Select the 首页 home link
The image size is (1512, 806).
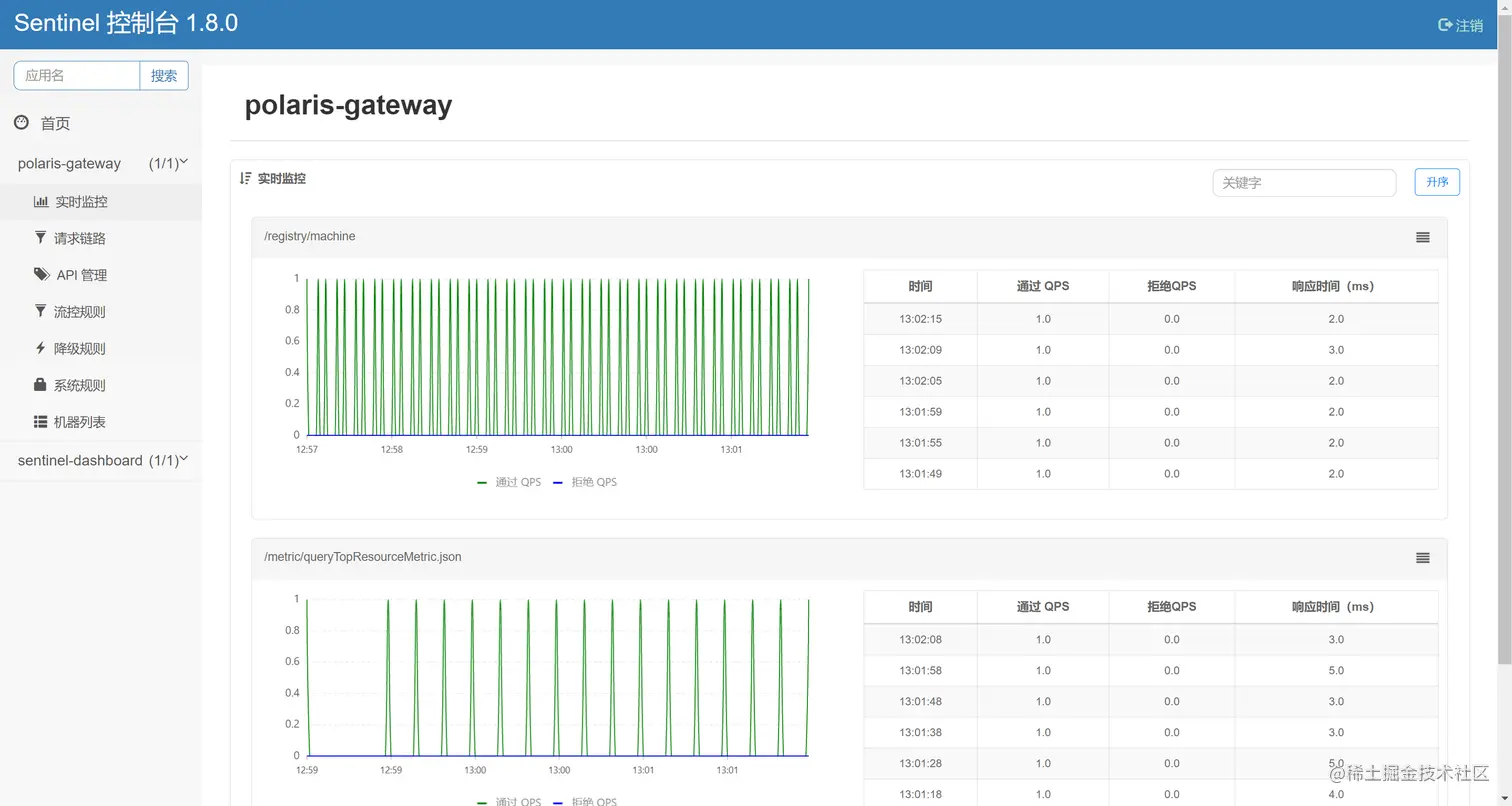coord(55,123)
